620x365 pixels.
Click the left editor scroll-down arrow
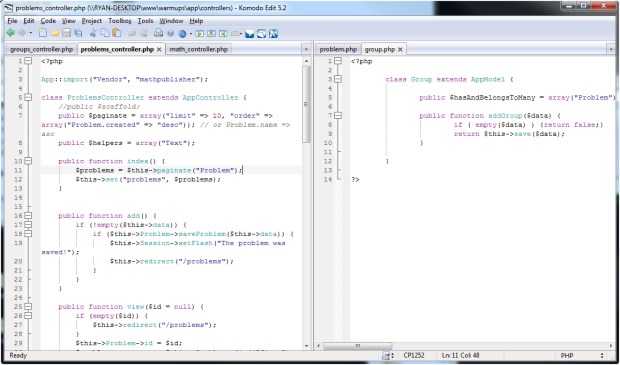(x=306, y=346)
